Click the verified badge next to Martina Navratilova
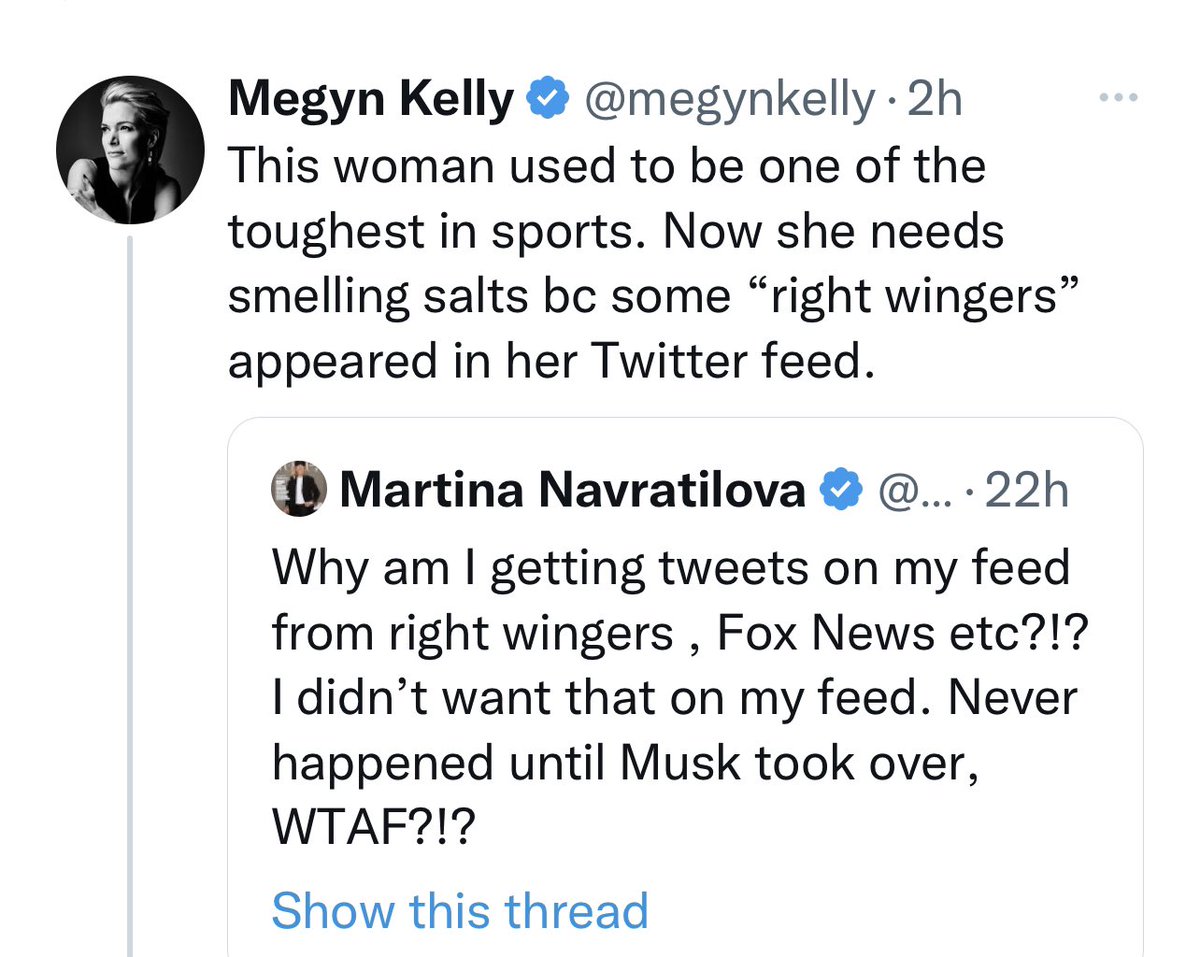The image size is (1200, 957). click(842, 491)
